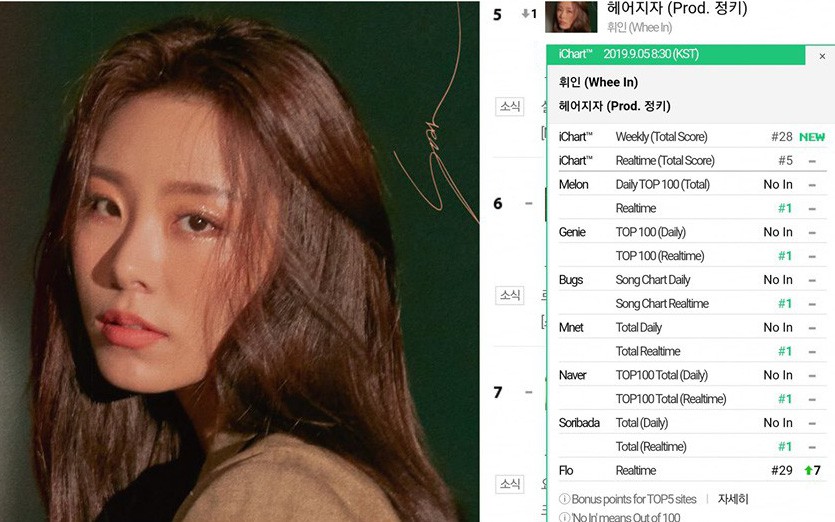Image resolution: width=835 pixels, height=522 pixels.
Task: Open the 자세히 details link
Action: [x=733, y=499]
